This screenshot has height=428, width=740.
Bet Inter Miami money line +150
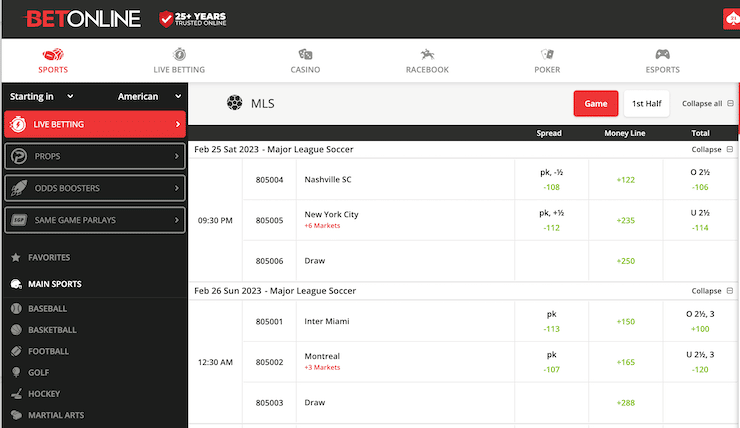626,321
